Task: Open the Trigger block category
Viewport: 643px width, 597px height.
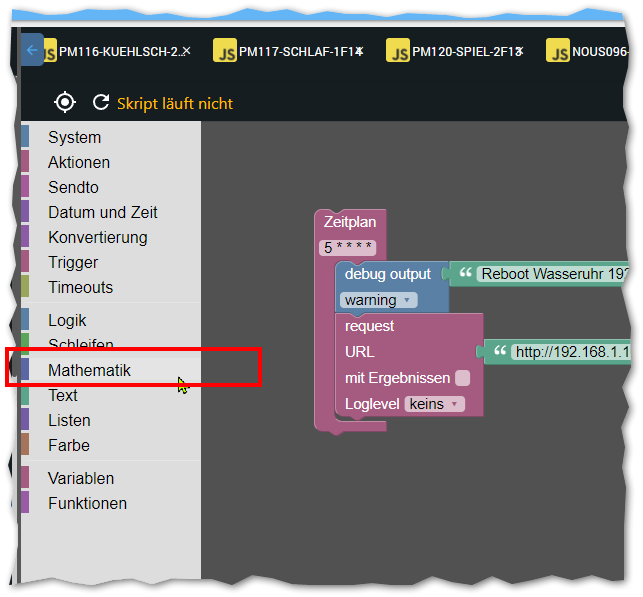Action: 73,262
